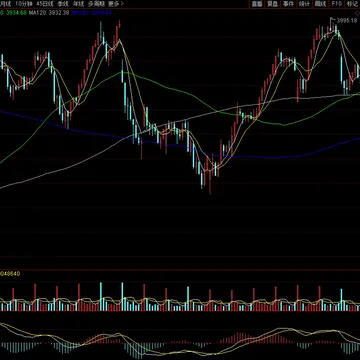Activate the 画线 drawing tool button
Image resolution: width=360 pixels, height=360 pixels.
click(x=320, y=4)
